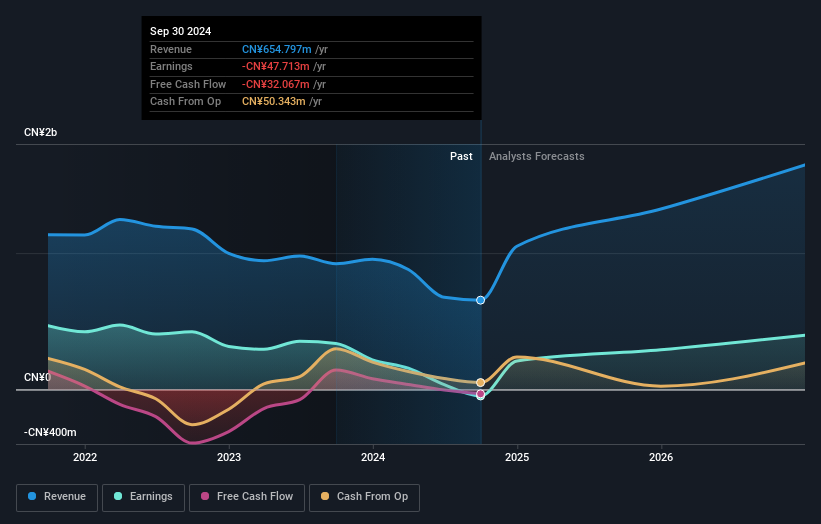
Task: Click the earnings value -CN¥47.713m
Action: [x=275, y=66]
